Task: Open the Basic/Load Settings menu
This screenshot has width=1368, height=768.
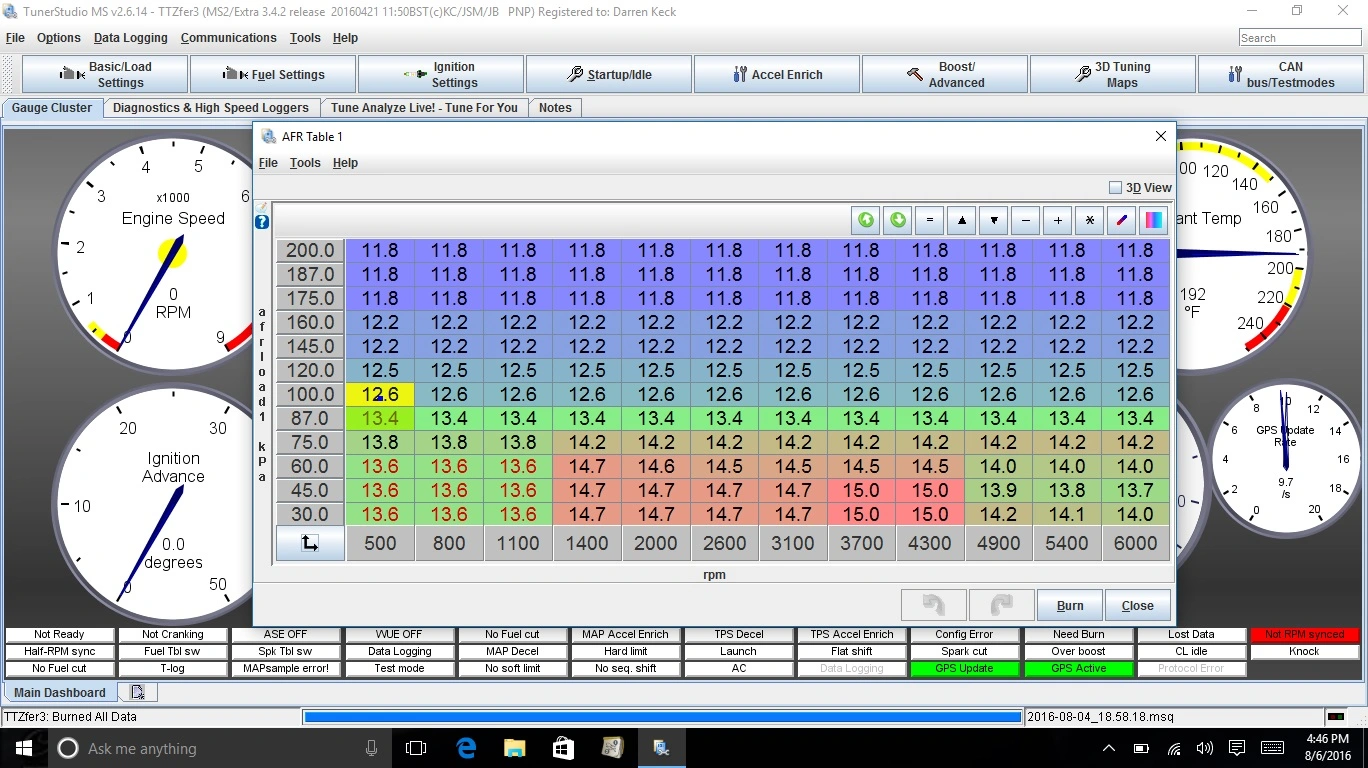Action: (105, 75)
